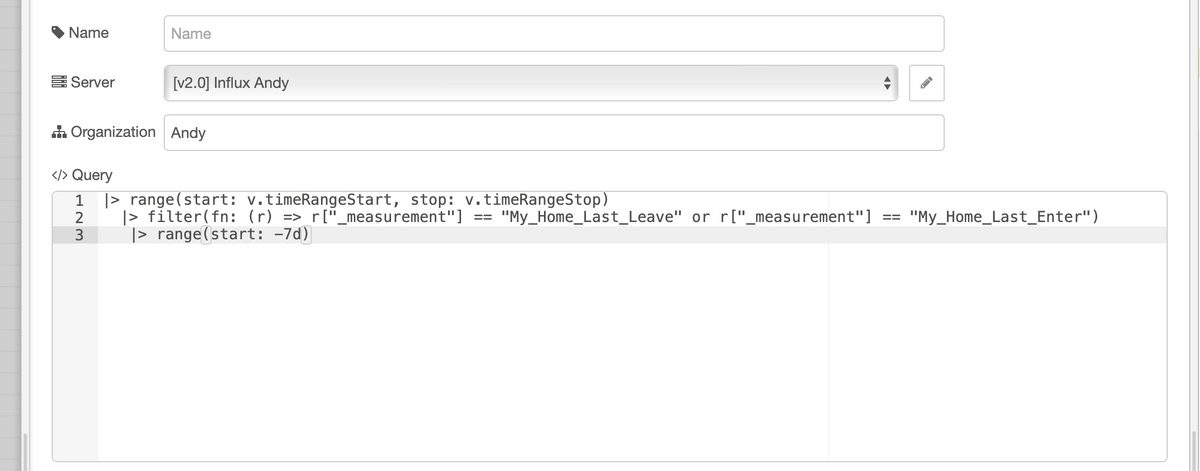Viewport: 1200px width, 471px height.
Task: Click the Organization label text
Action: point(113,132)
